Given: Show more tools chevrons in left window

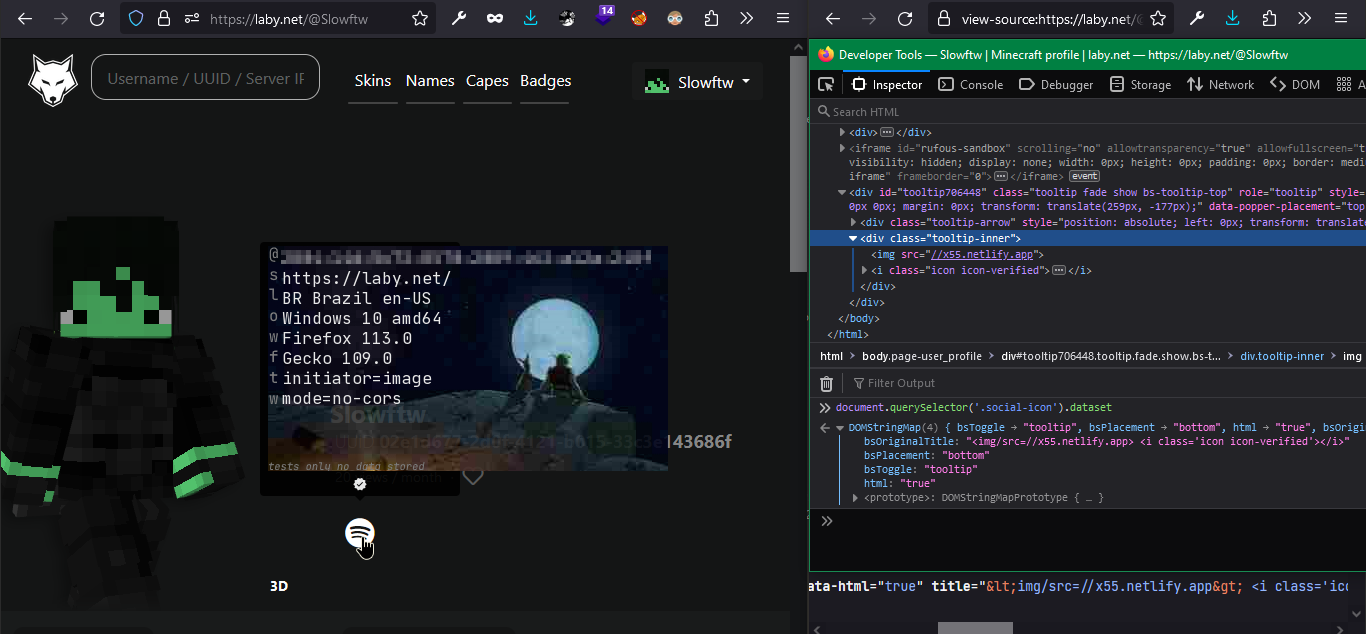Looking at the screenshot, I should coord(747,18).
